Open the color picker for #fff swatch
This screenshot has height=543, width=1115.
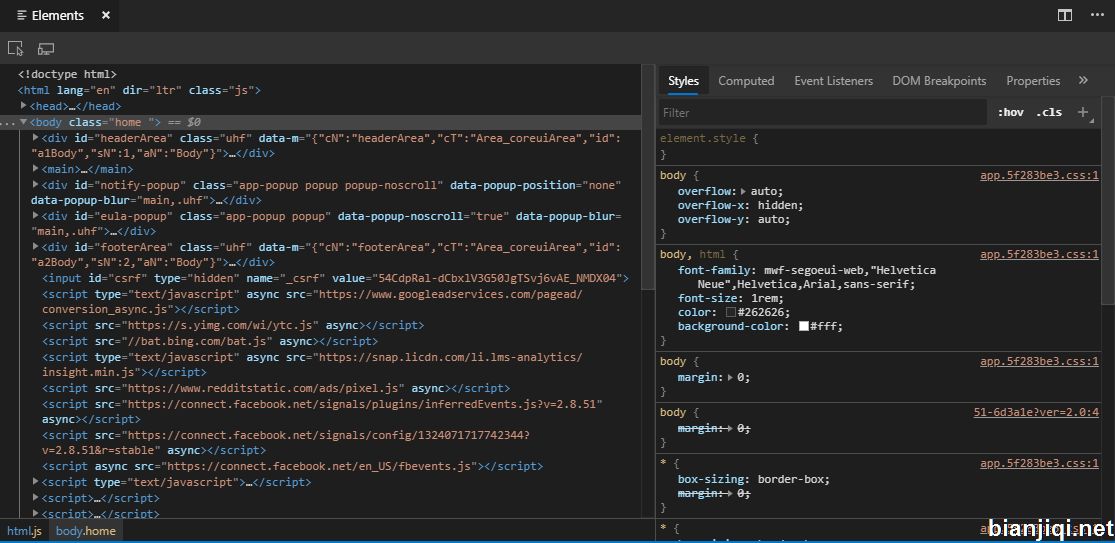pyautogui.click(x=804, y=327)
